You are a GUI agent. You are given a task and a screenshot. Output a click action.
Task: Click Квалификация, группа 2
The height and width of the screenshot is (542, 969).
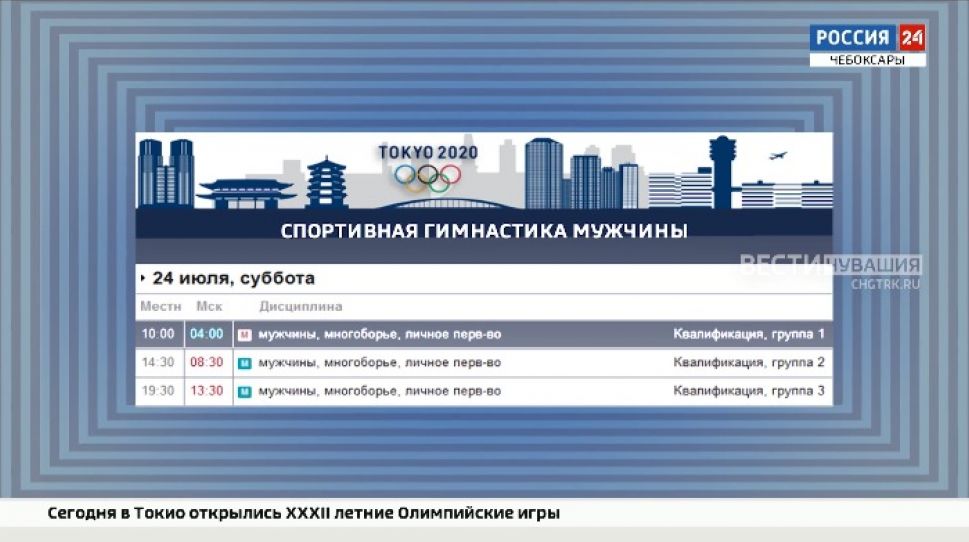(x=748, y=363)
